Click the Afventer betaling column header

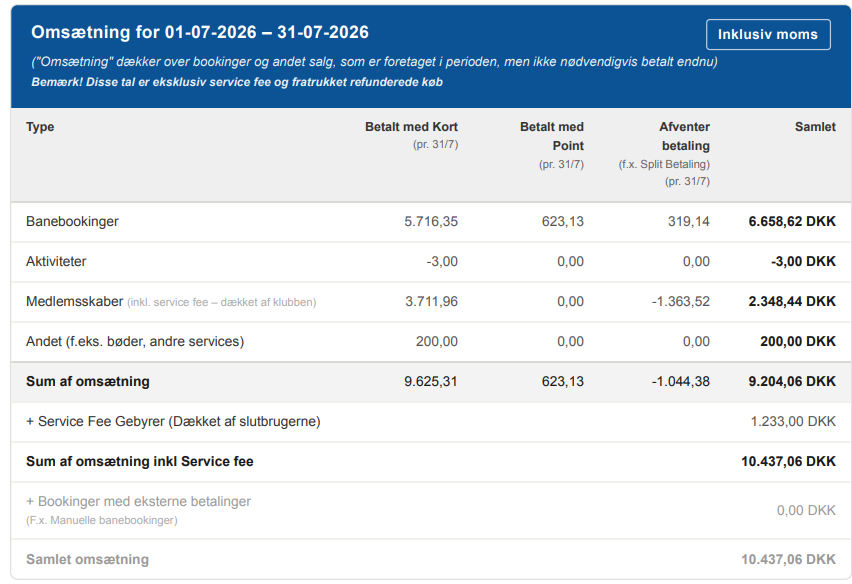(x=685, y=136)
